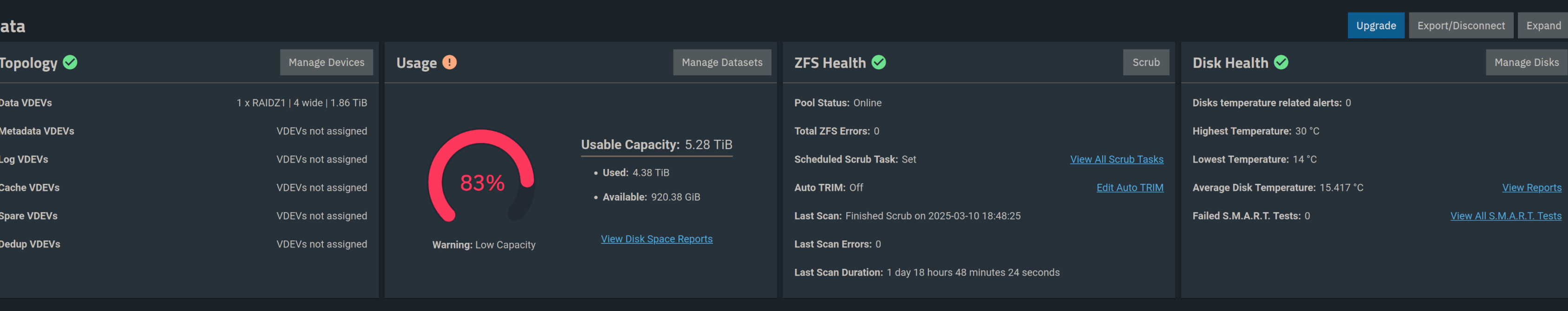Click 'Average Disk Temperature: 15.417 °C' text
1568x311 pixels.
[x=1277, y=188]
